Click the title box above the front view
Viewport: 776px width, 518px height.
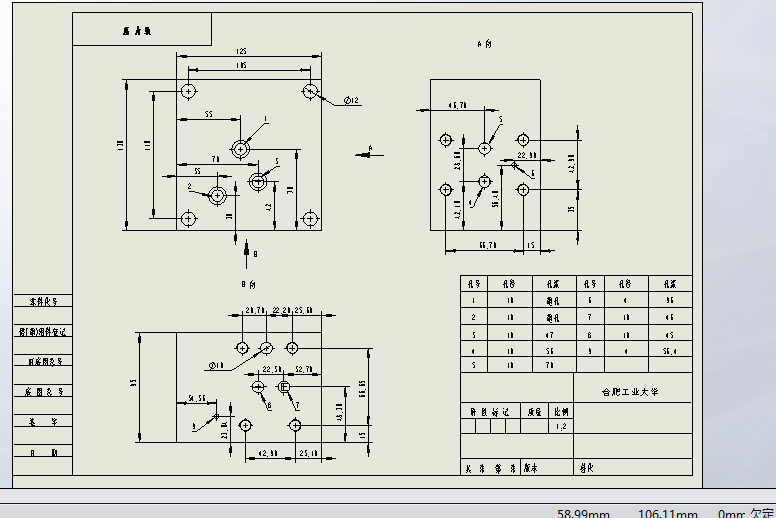(x=142, y=29)
